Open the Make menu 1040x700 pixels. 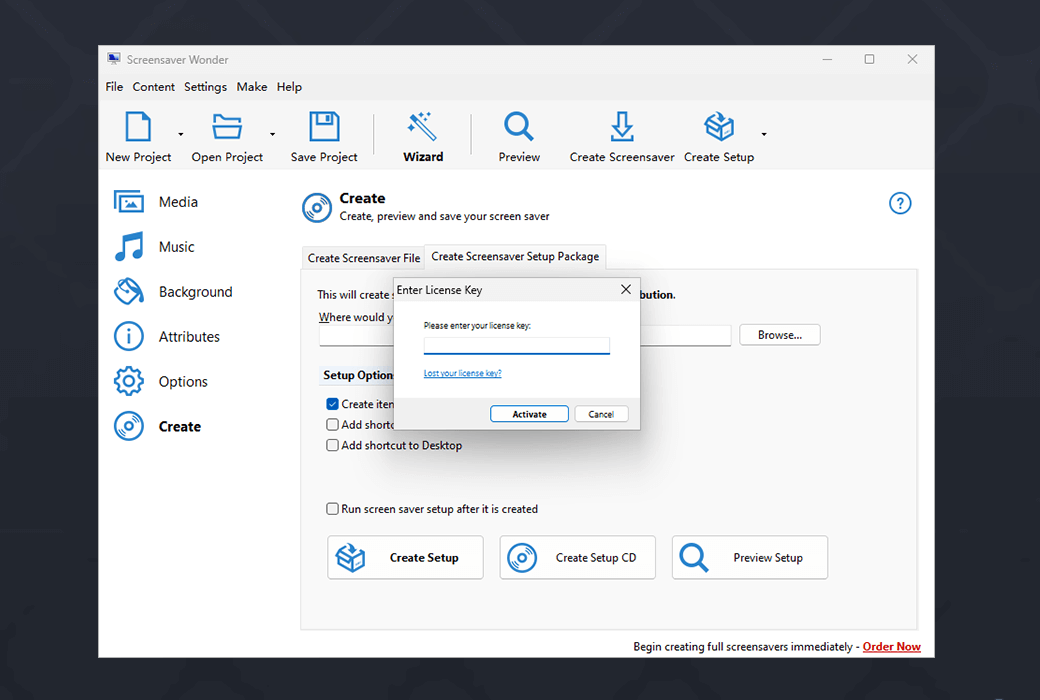coord(252,87)
